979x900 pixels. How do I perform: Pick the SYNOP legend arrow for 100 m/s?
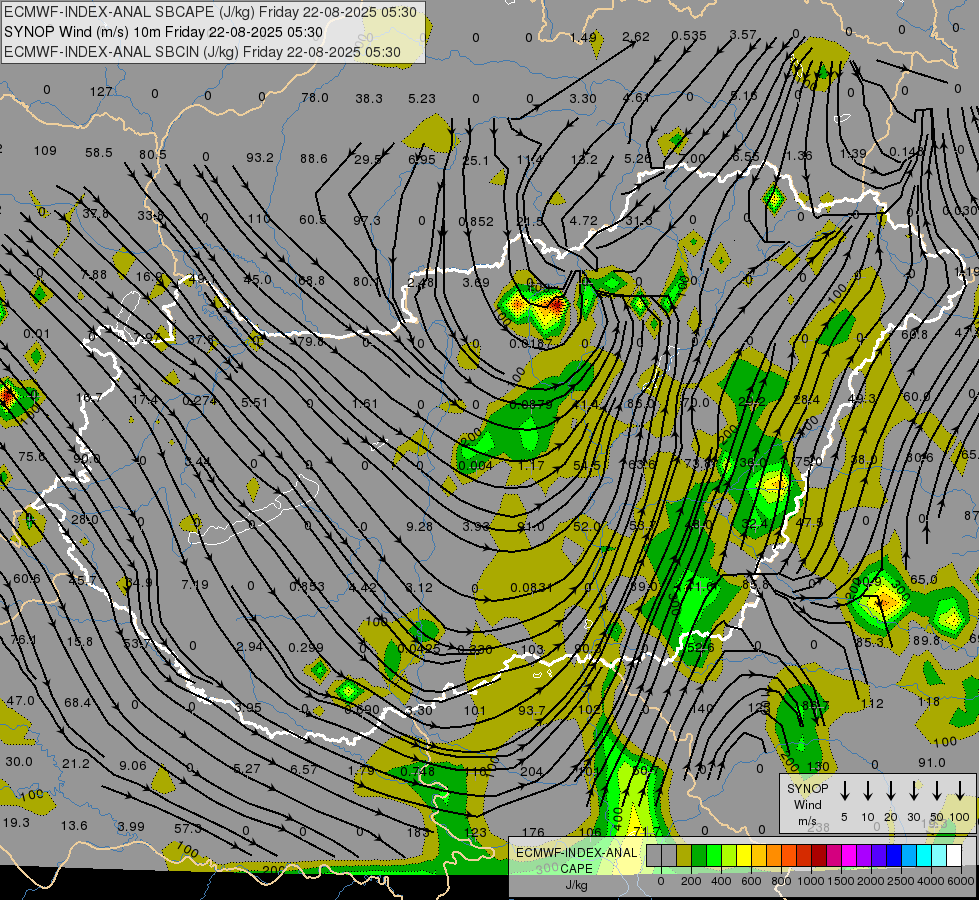pyautogui.click(x=960, y=791)
